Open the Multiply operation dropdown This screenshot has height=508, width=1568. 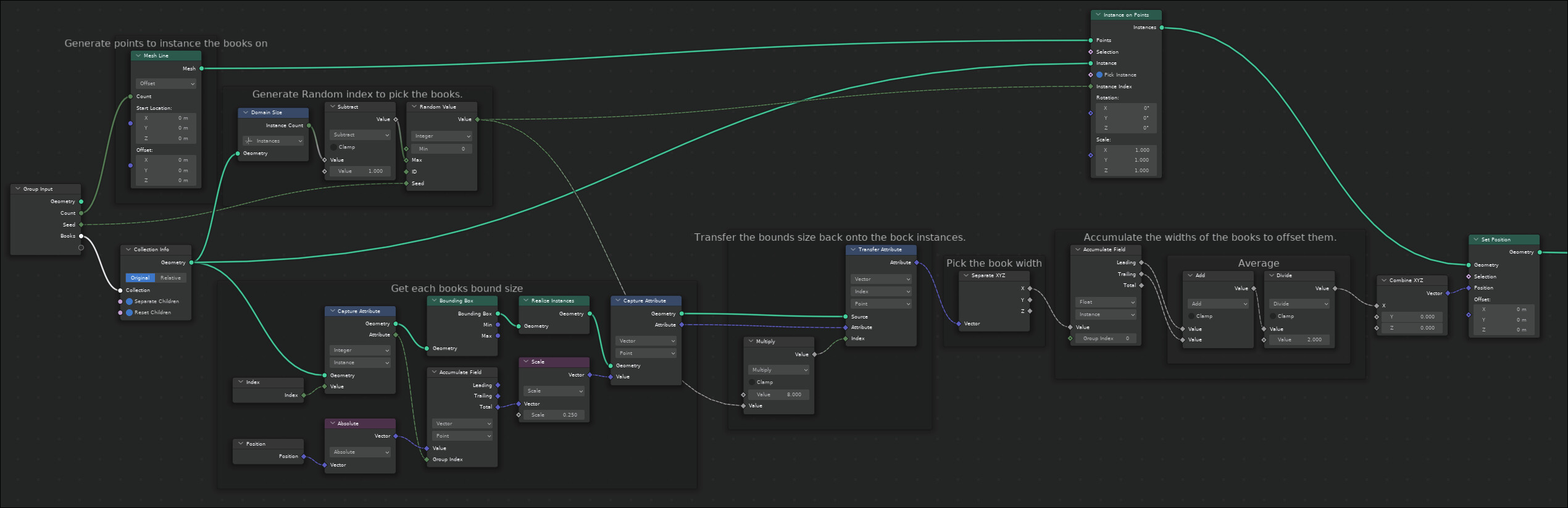pos(779,370)
